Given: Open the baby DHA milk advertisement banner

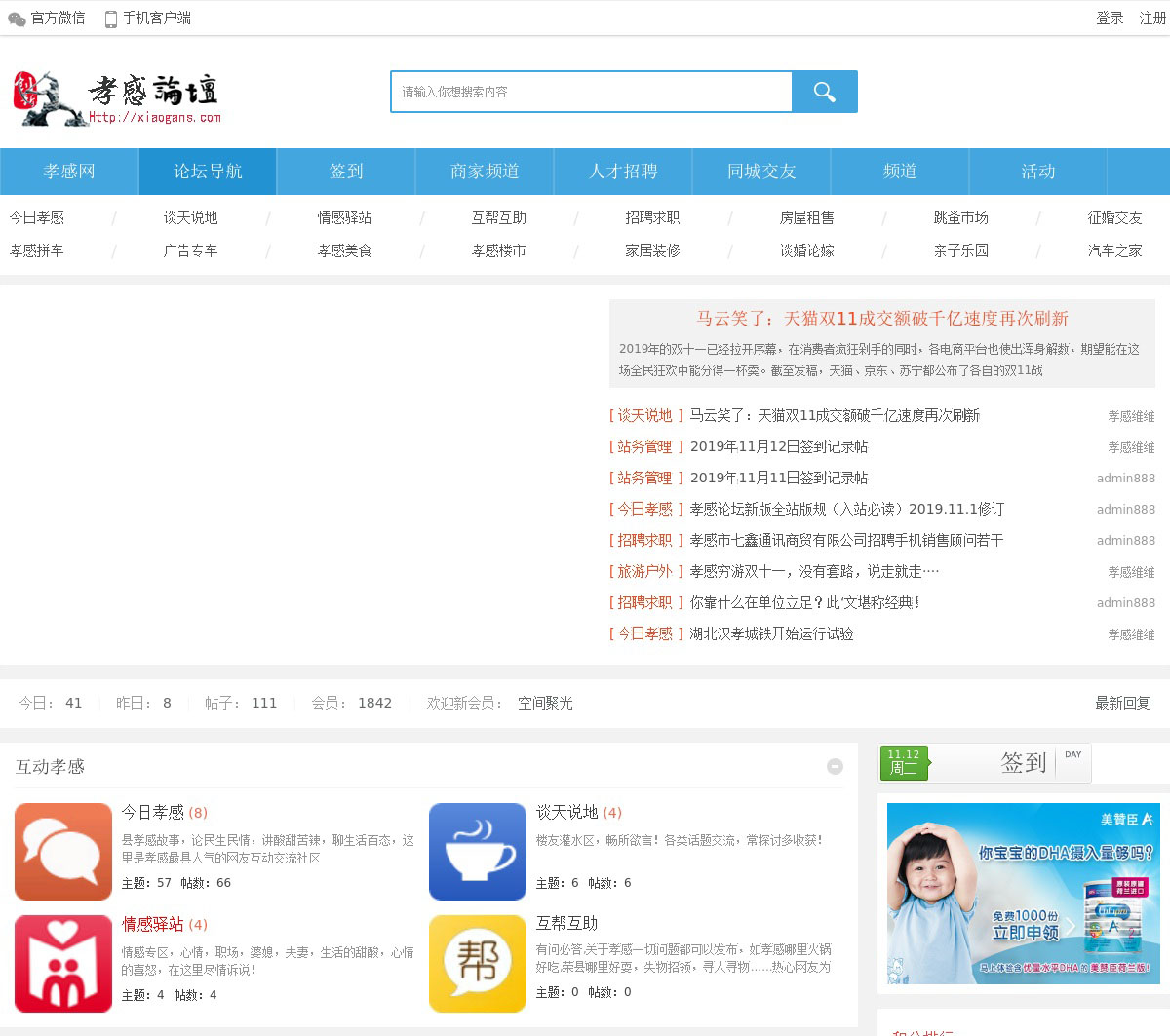Looking at the screenshot, I should [1021, 893].
